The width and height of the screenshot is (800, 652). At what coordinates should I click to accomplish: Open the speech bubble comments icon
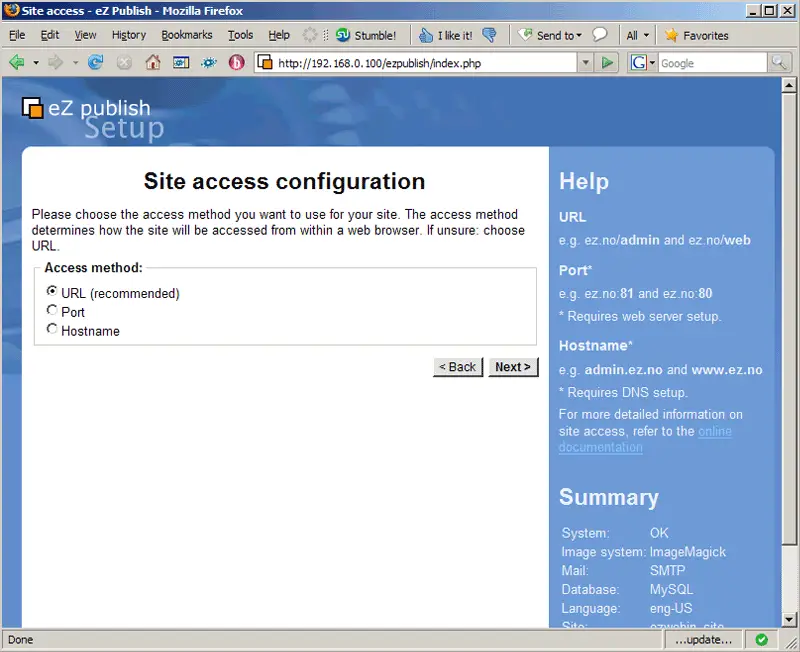click(600, 35)
